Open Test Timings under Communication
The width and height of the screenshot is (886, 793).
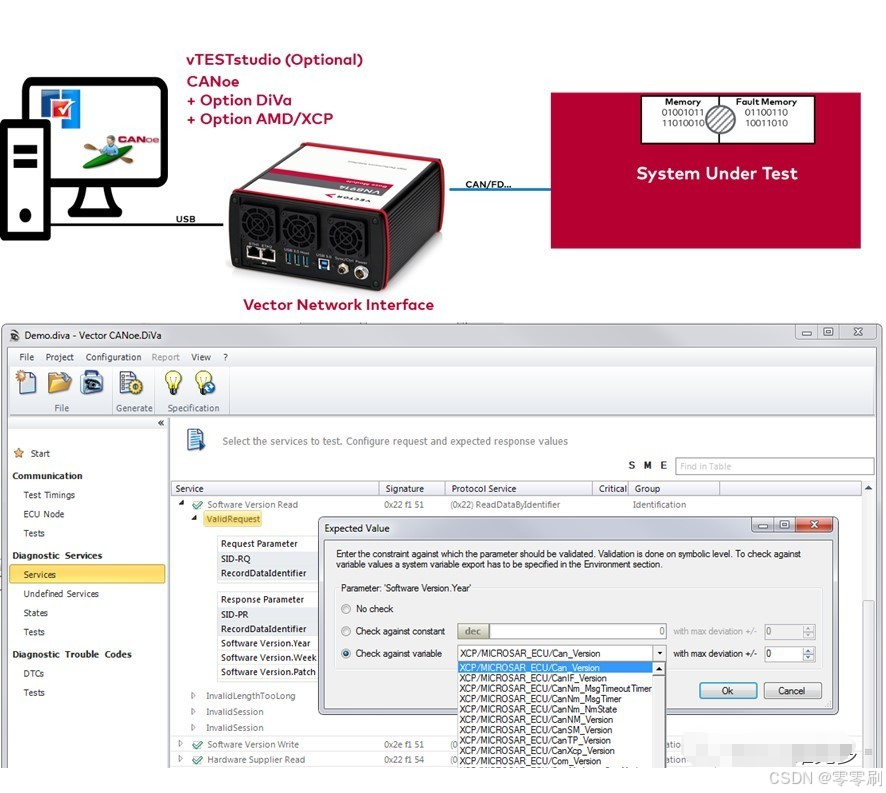coord(49,495)
